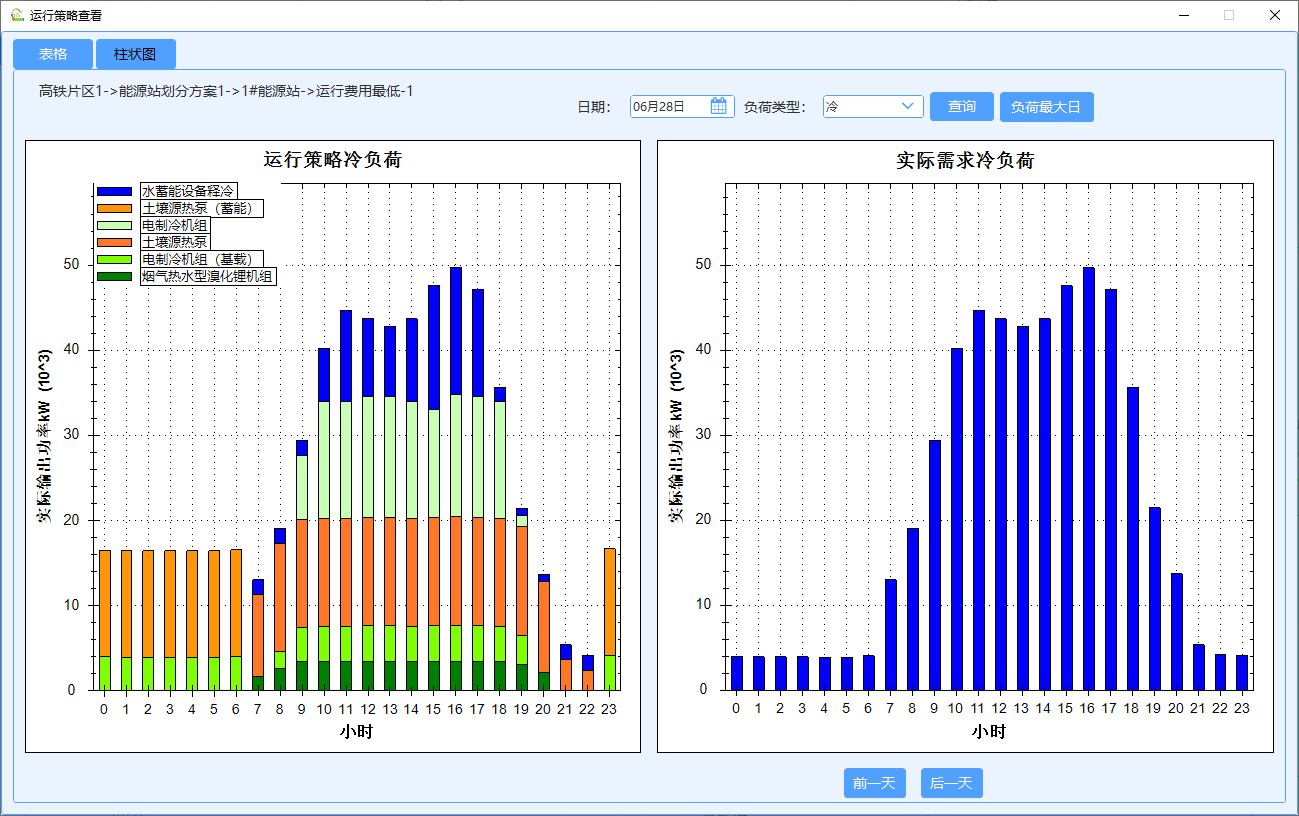Switch to the 表格 tab
The image size is (1299, 816).
coord(53,55)
